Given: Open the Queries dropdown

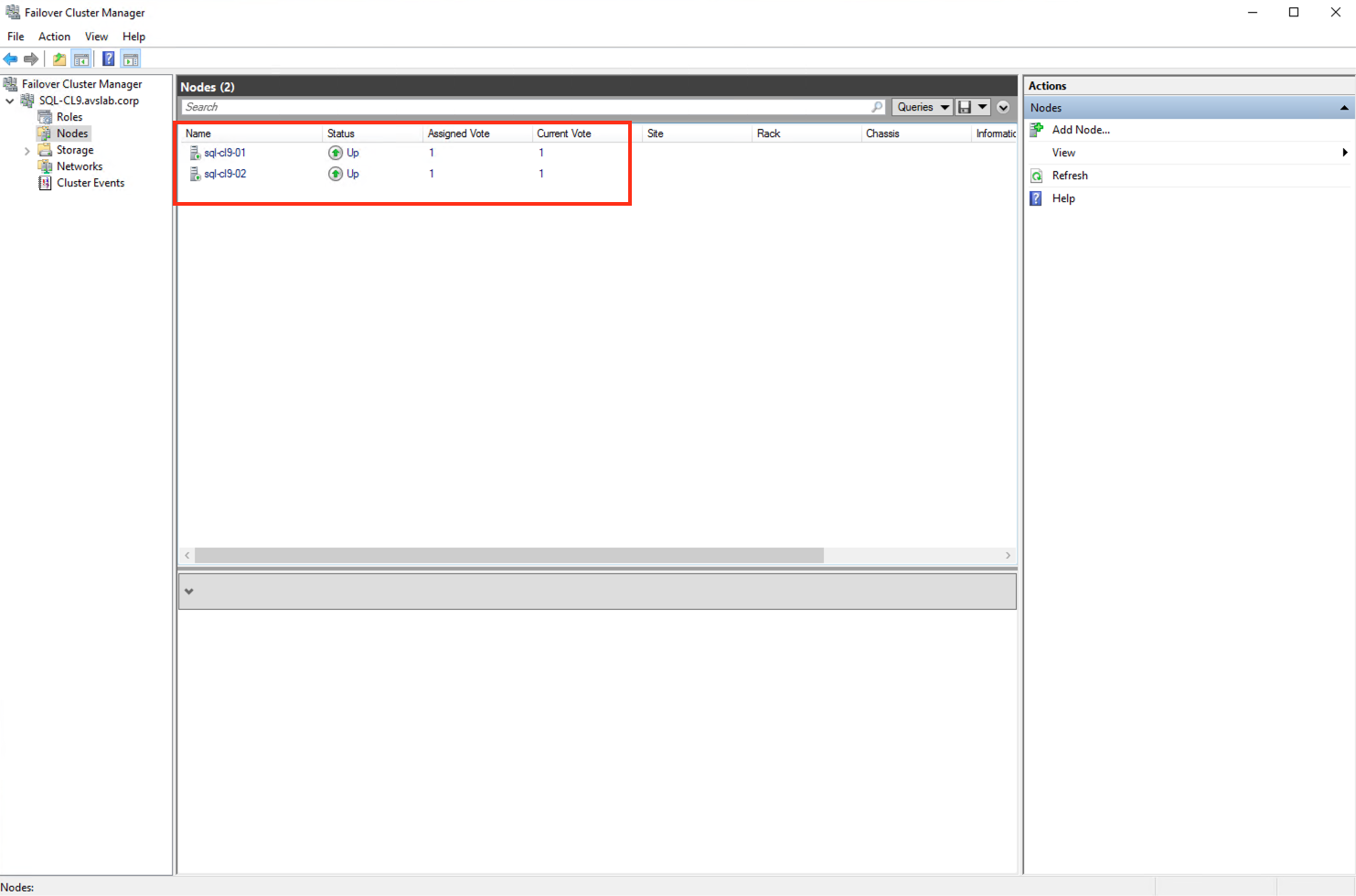Looking at the screenshot, I should coord(923,107).
